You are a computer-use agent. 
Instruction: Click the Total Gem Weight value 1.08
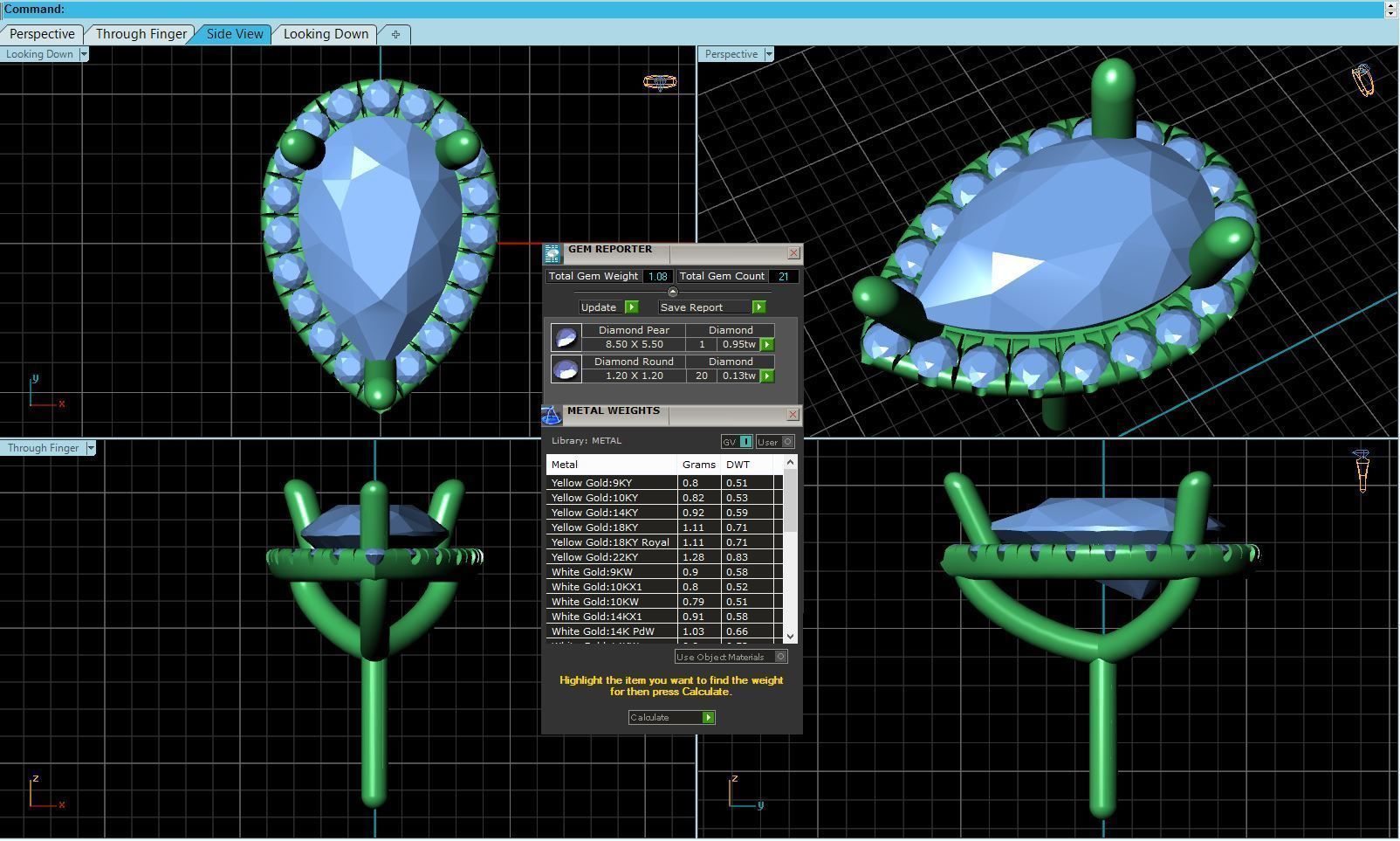click(x=657, y=277)
